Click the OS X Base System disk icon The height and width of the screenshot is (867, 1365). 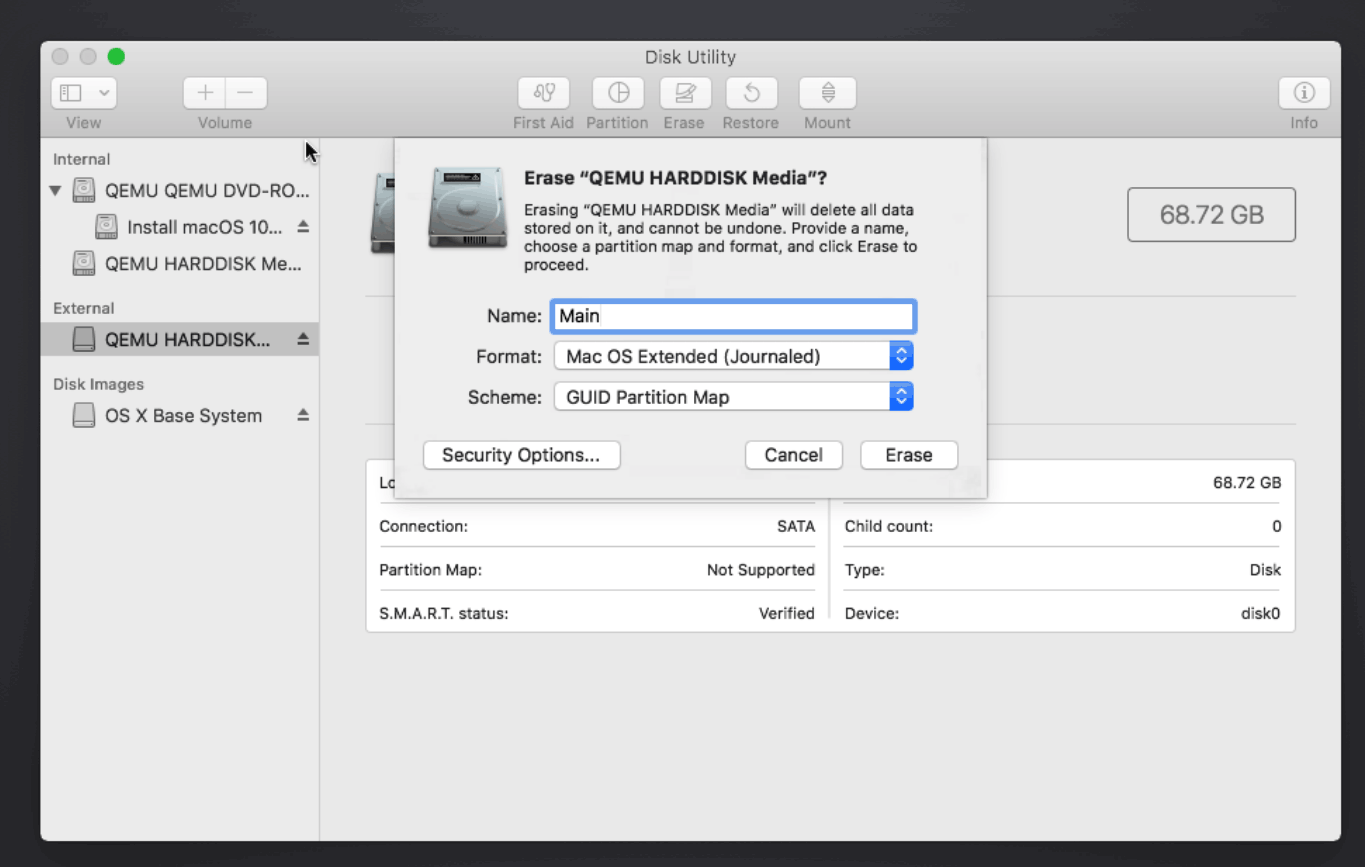point(84,416)
